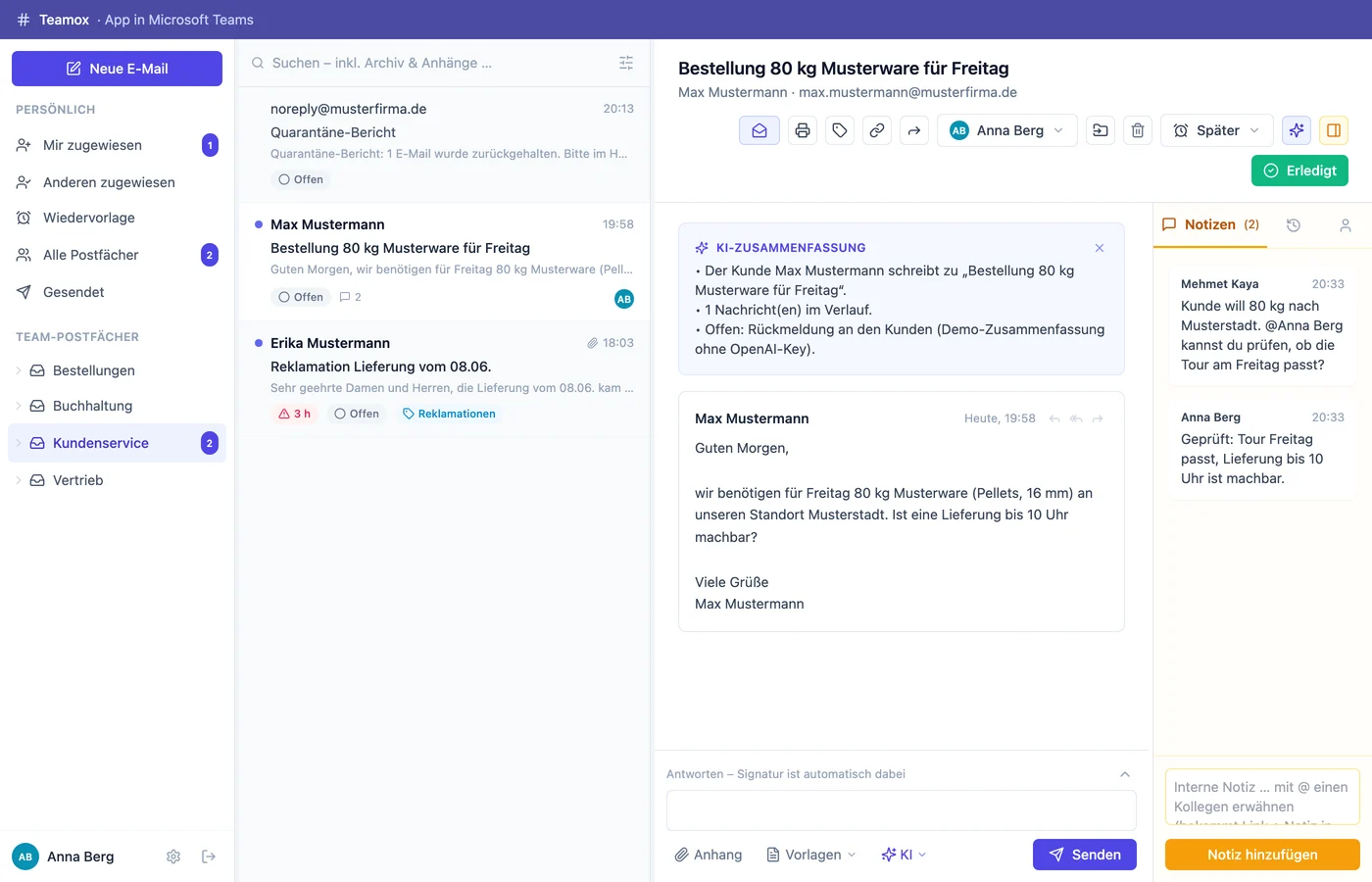The height and width of the screenshot is (882, 1372).
Task: Click Notiz hinzufügen button
Action: (1262, 855)
